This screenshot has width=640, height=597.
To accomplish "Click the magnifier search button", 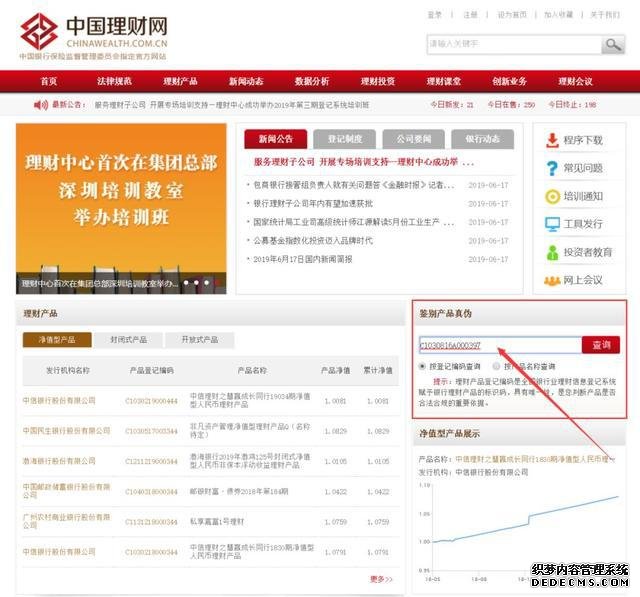I will pyautogui.click(x=613, y=44).
